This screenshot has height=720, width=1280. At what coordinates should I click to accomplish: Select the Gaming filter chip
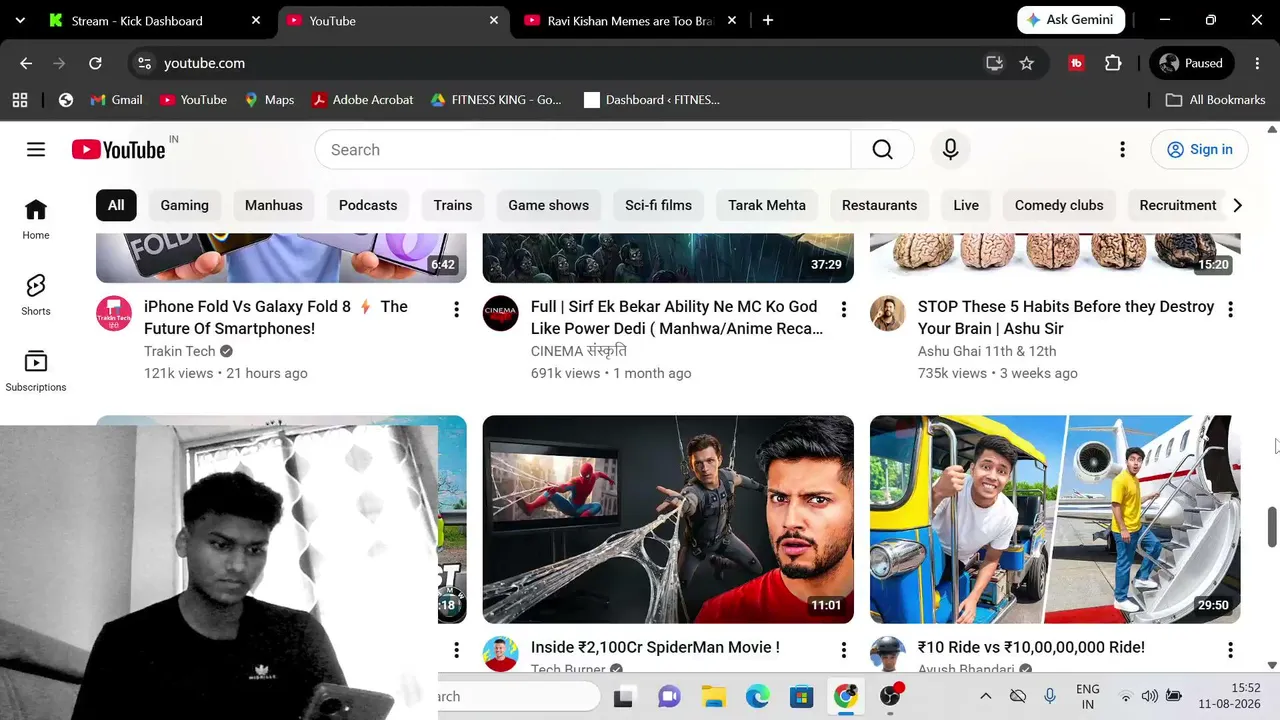[185, 205]
